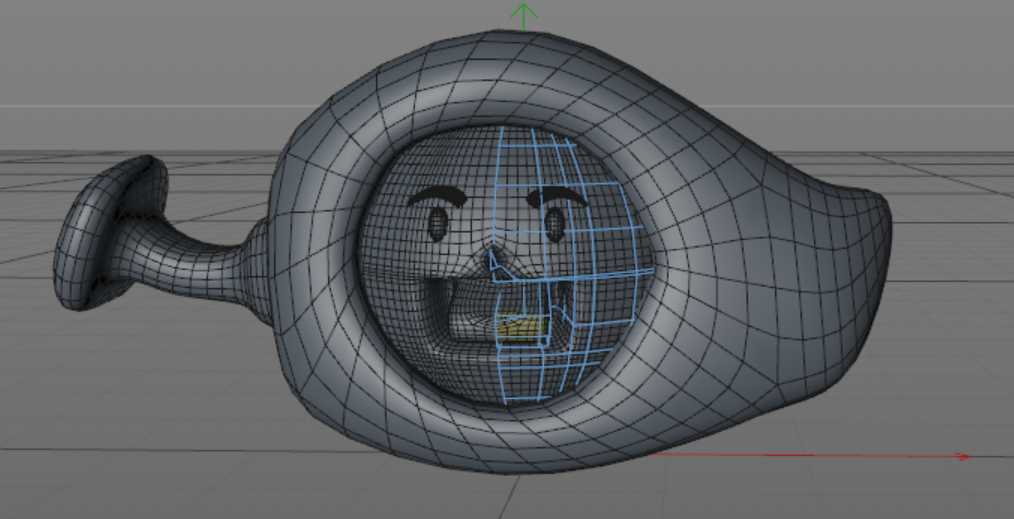Click the green Y-axis arrow handle

[523, 16]
